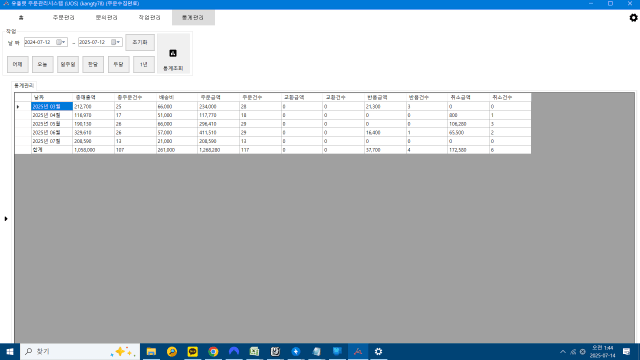Viewport: 640px width, 360px height.
Task: Click the home icon tab
Action: tap(21, 18)
